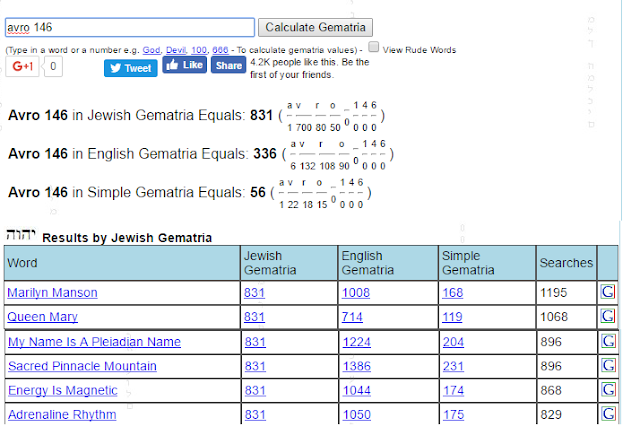Click searches count 868
Screen dimensions: 640x444
click(551, 391)
